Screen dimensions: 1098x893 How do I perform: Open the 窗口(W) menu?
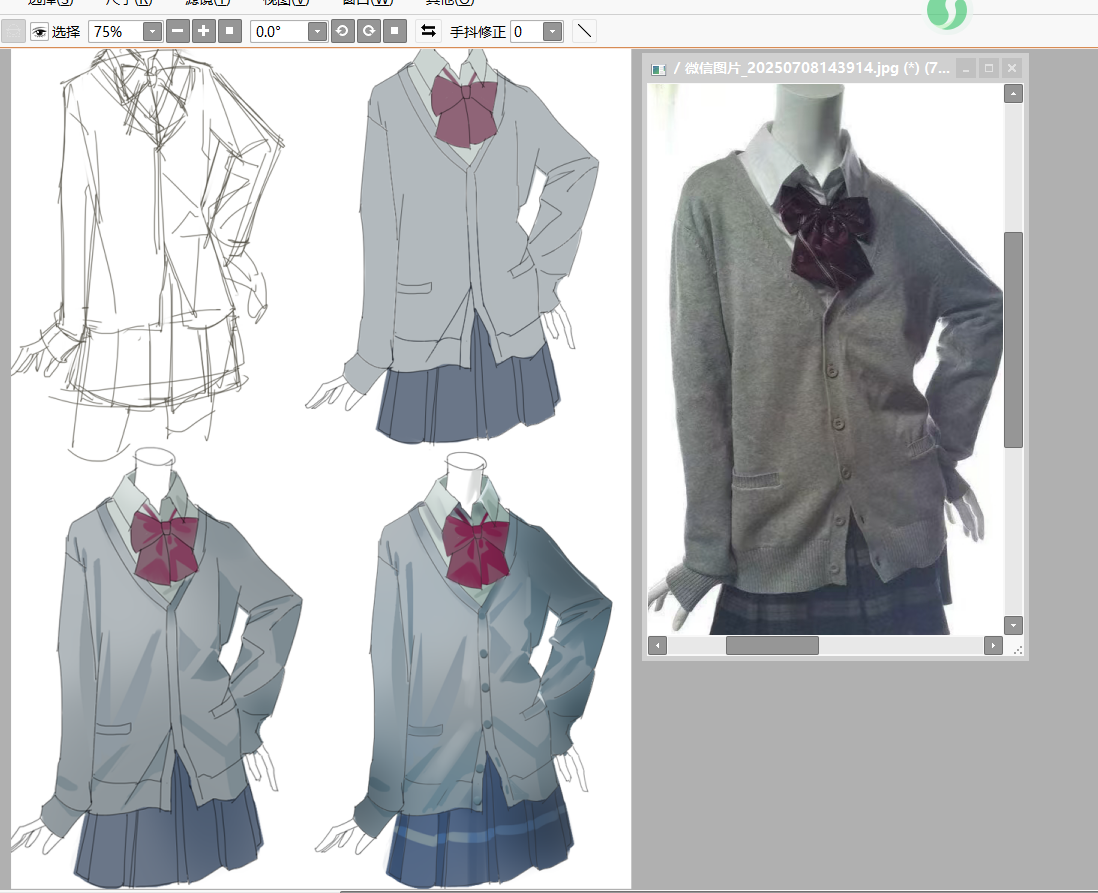[366, 3]
